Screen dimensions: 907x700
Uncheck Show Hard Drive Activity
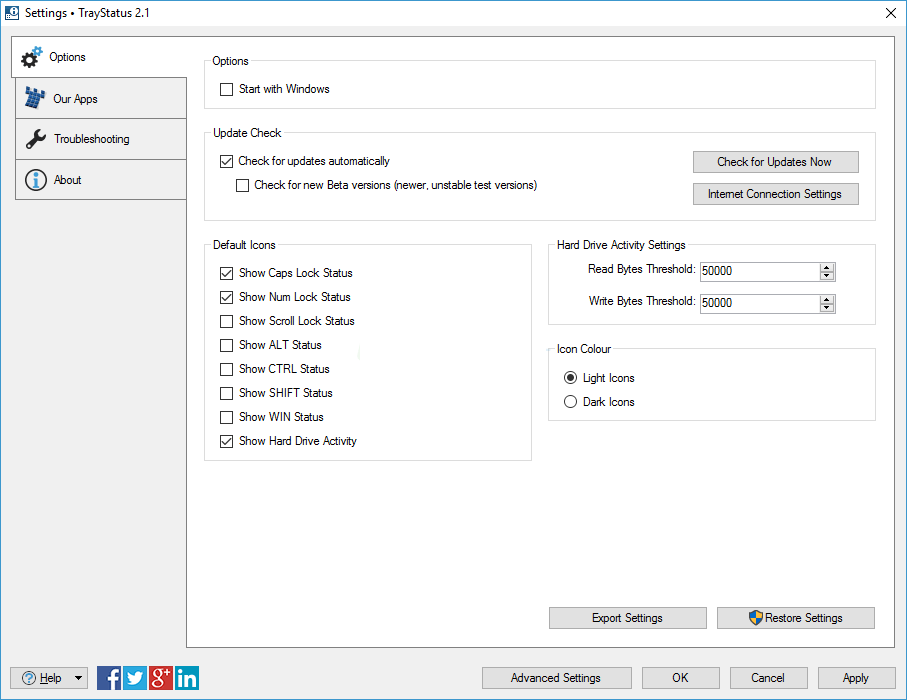[226, 441]
